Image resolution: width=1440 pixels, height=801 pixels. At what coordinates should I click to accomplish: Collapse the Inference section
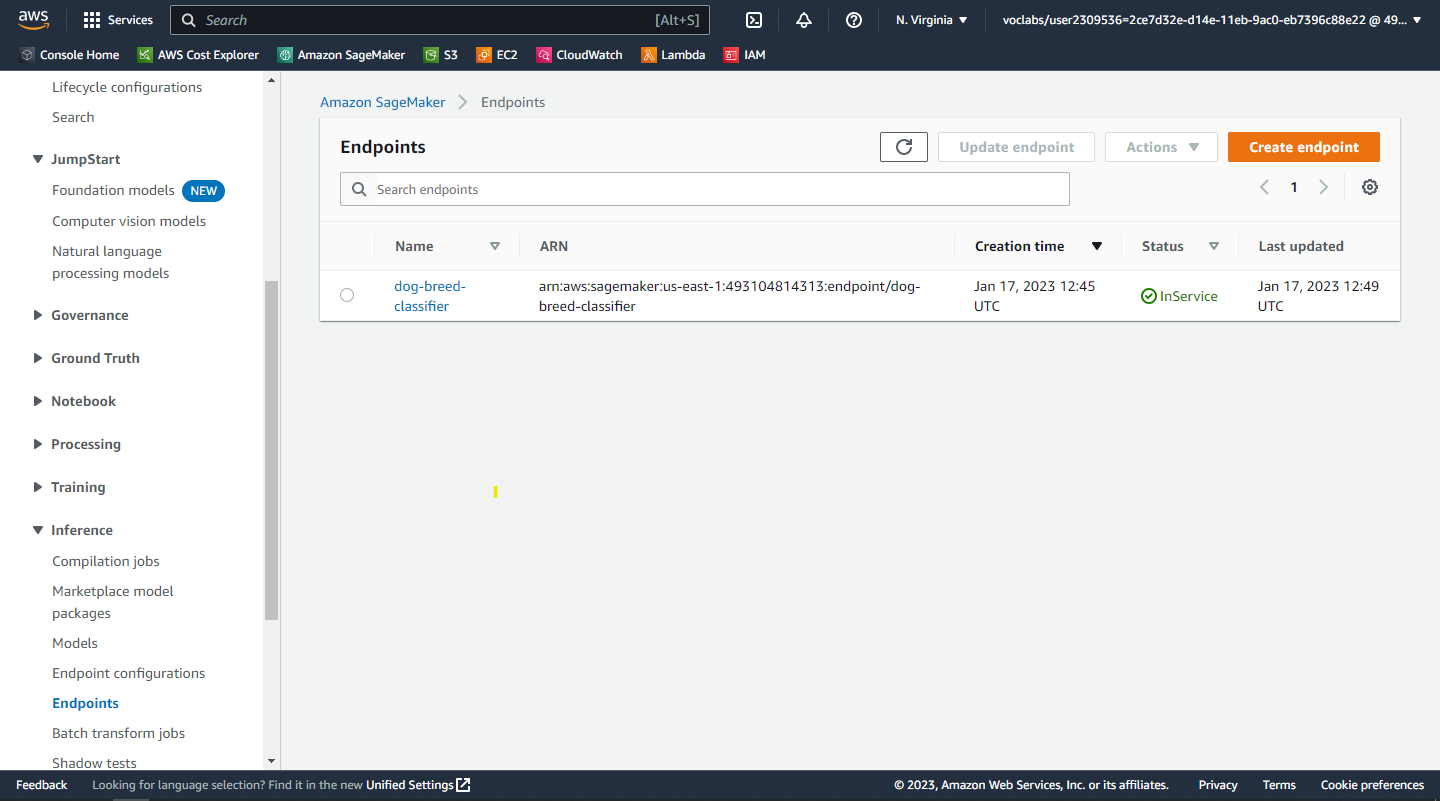38,530
